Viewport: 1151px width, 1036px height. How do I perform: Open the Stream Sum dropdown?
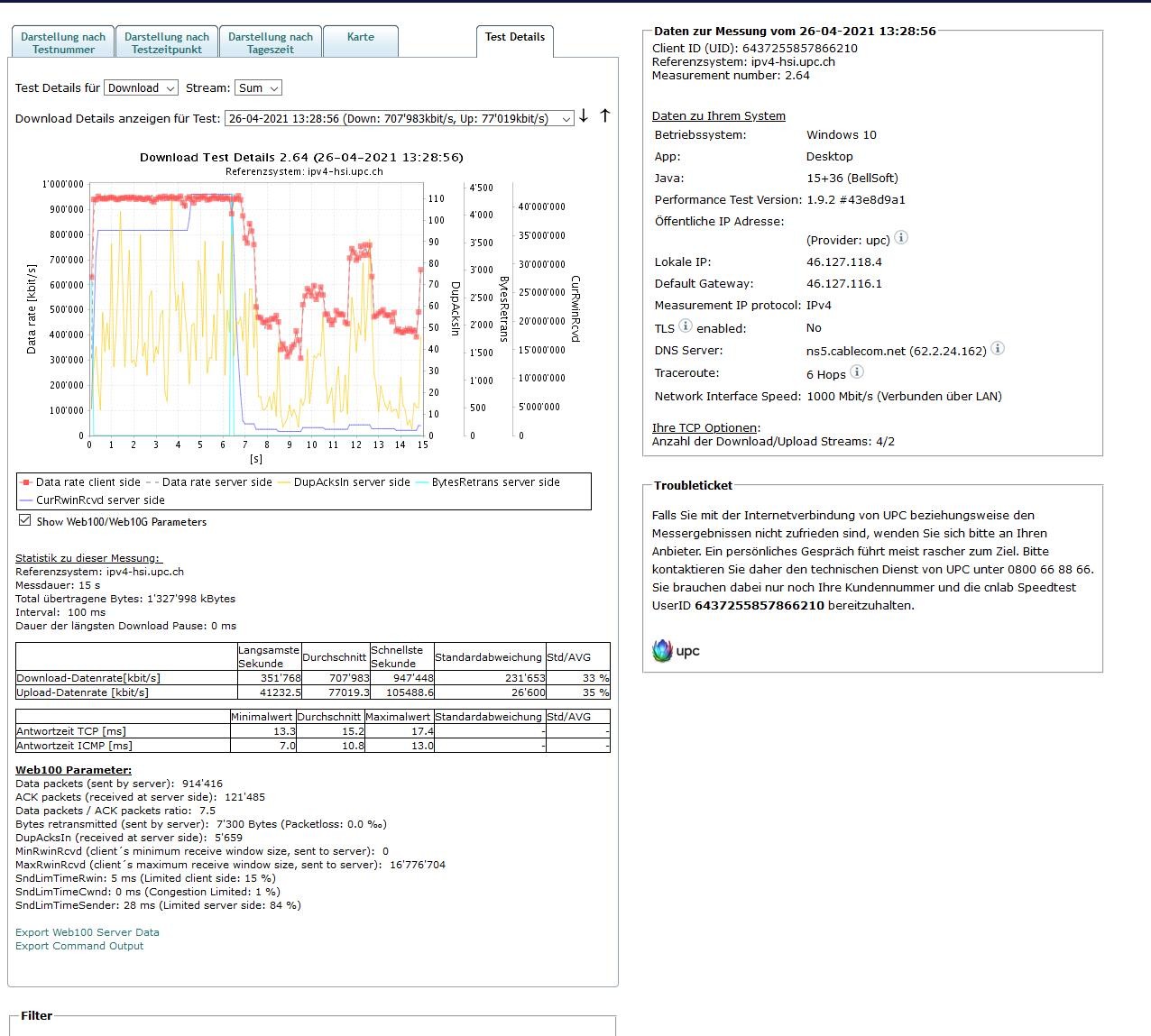[258, 87]
